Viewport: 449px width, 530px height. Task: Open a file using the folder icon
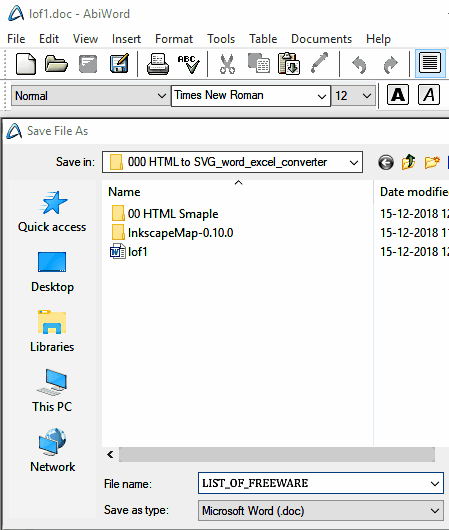tap(56, 64)
